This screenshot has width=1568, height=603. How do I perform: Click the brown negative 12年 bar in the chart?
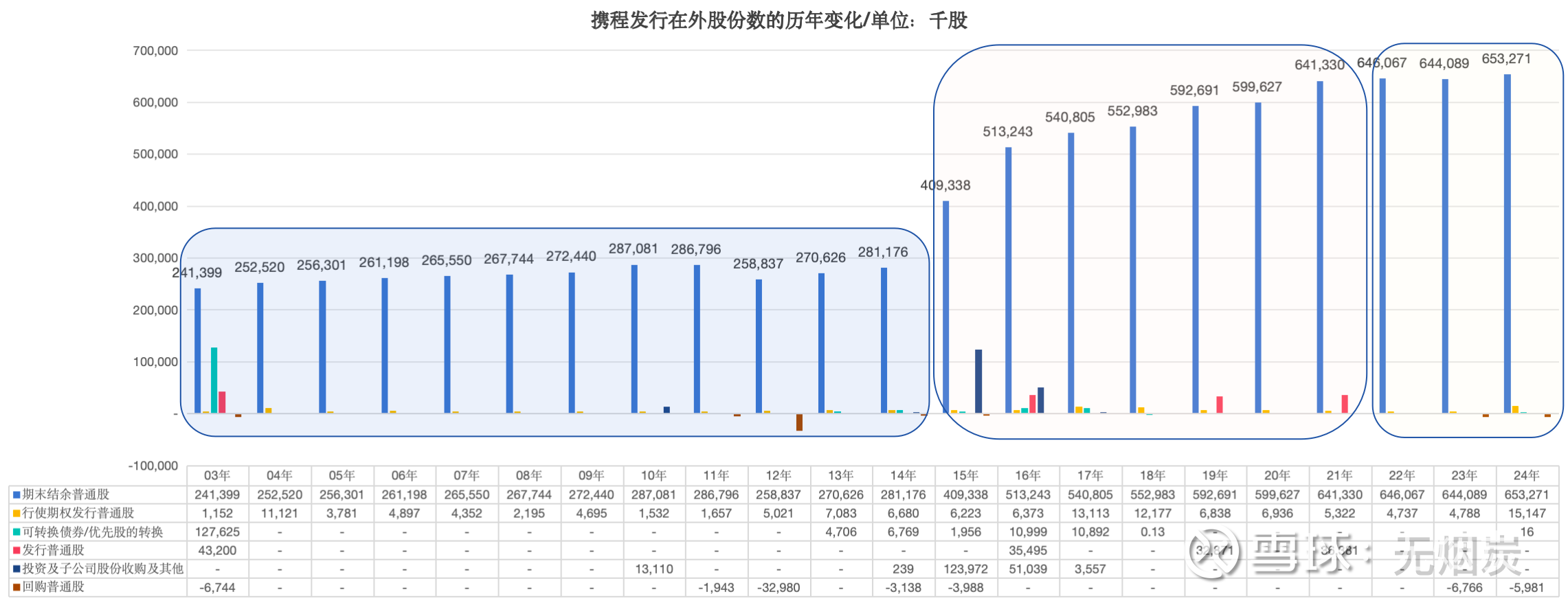[800, 422]
